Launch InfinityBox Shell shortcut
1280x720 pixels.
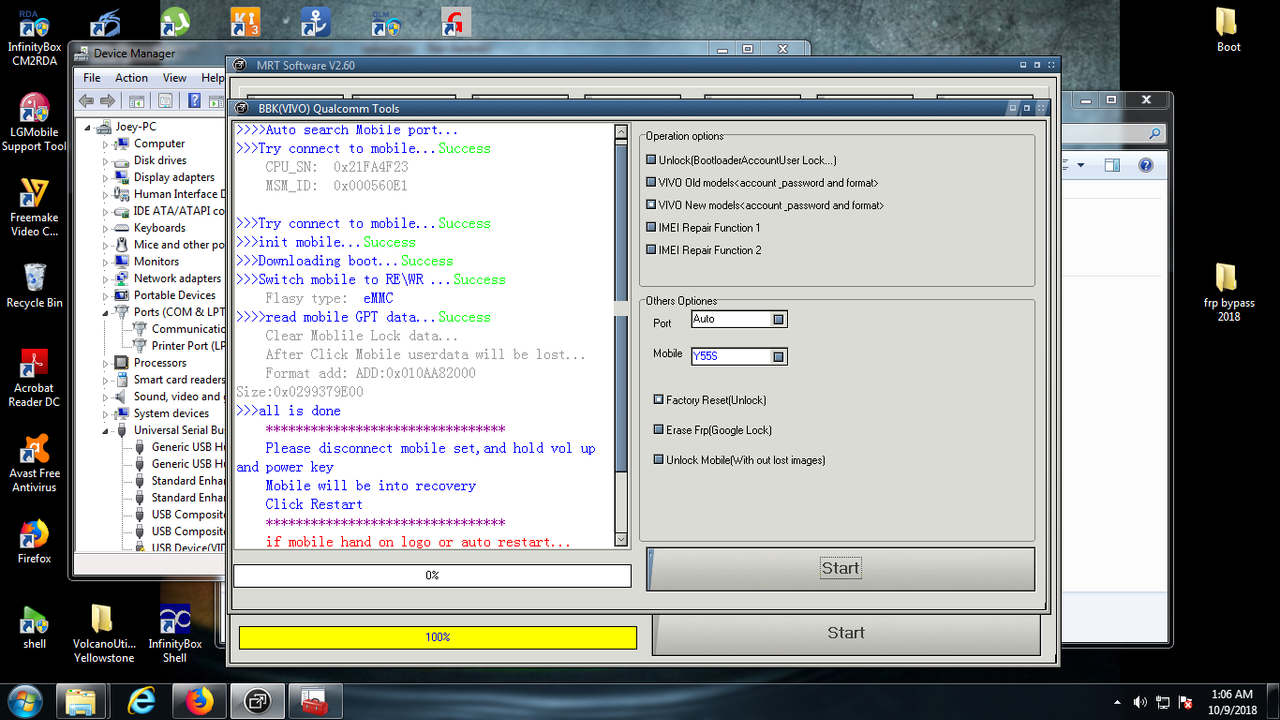coord(175,634)
